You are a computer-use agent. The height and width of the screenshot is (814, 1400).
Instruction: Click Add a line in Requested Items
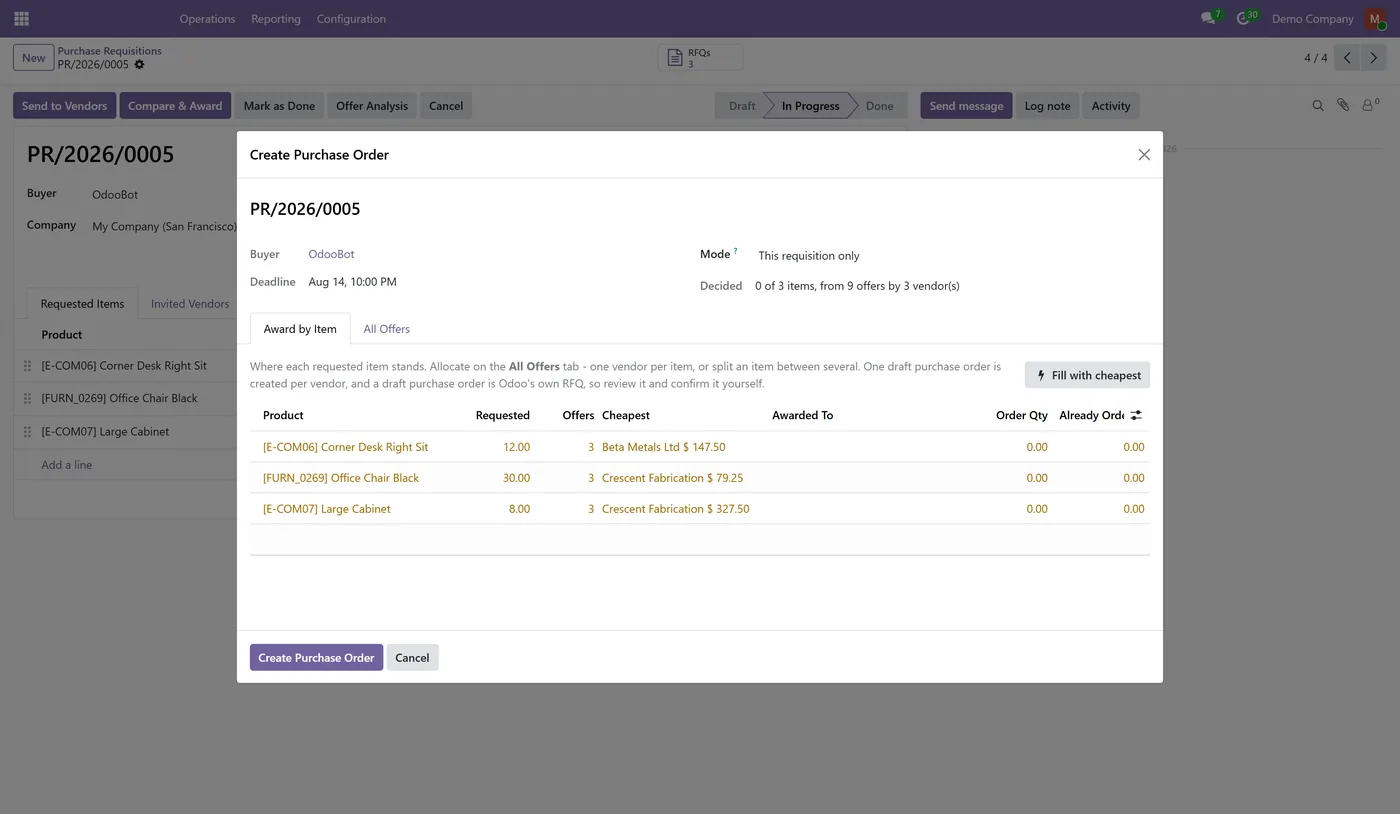coord(66,465)
